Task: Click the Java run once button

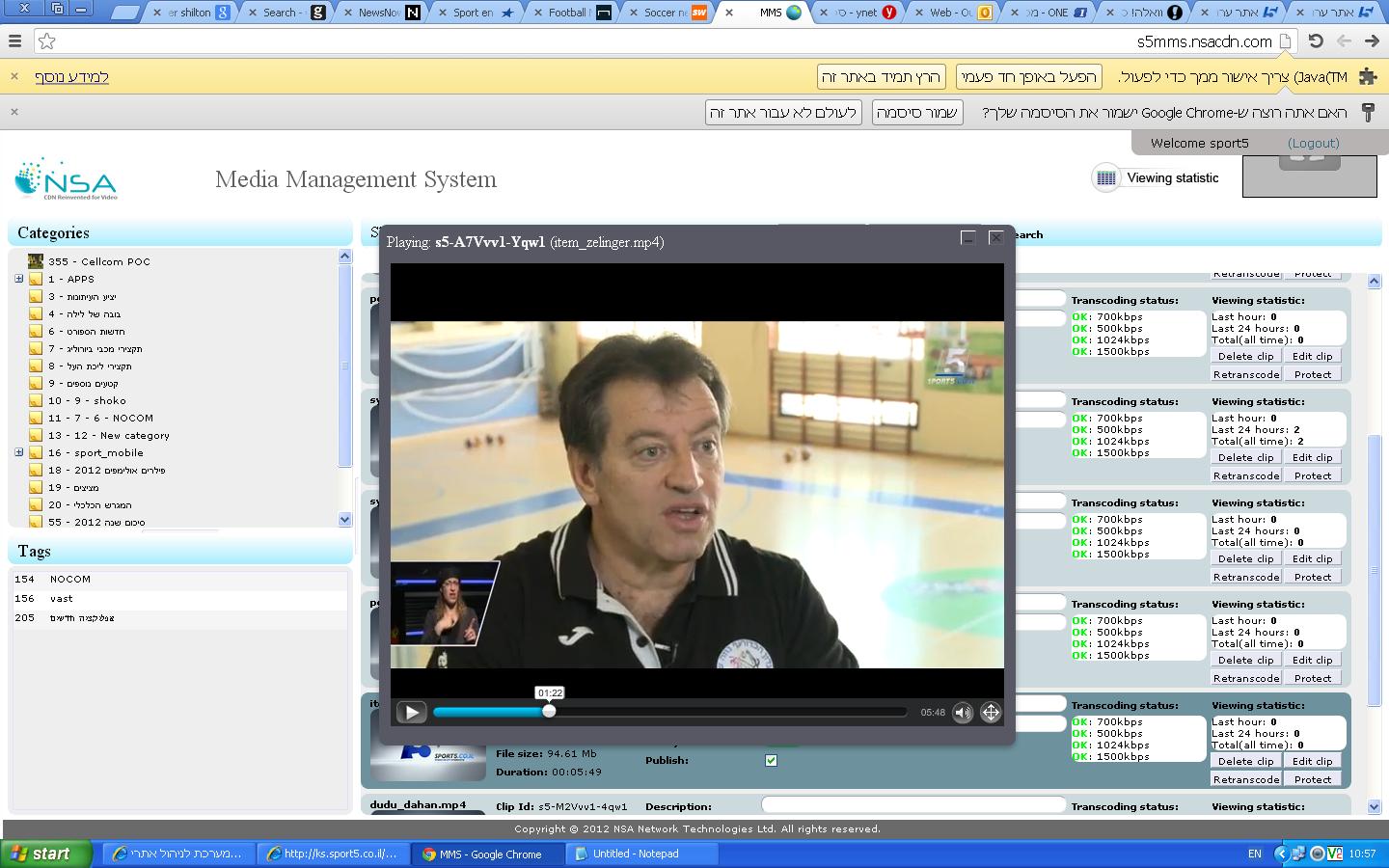Action: click(x=1028, y=77)
